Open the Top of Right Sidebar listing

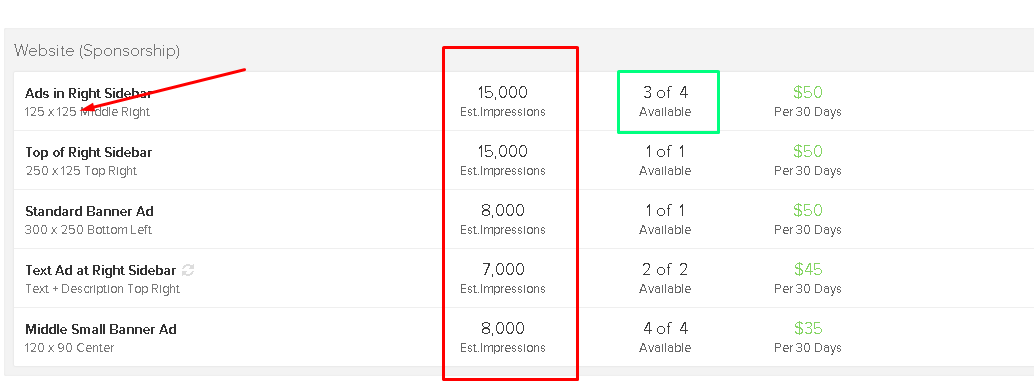pos(88,152)
